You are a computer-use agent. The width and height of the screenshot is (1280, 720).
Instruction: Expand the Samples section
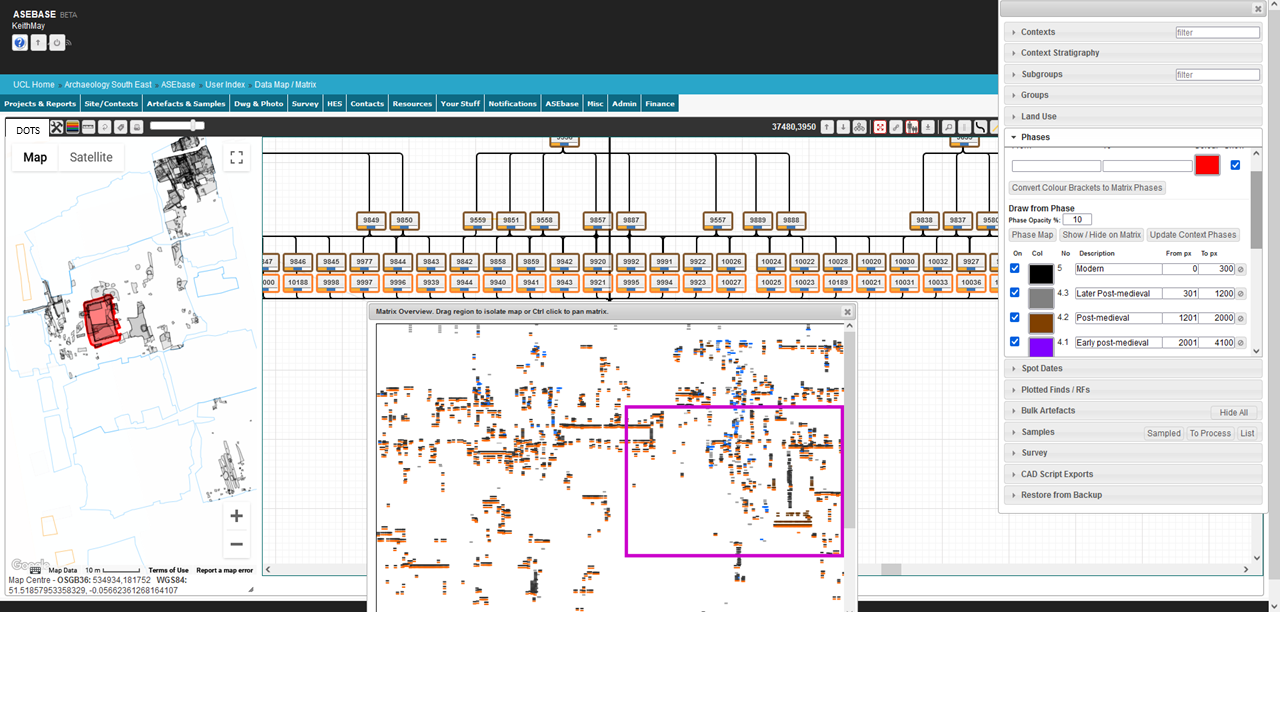pyautogui.click(x=1133, y=432)
